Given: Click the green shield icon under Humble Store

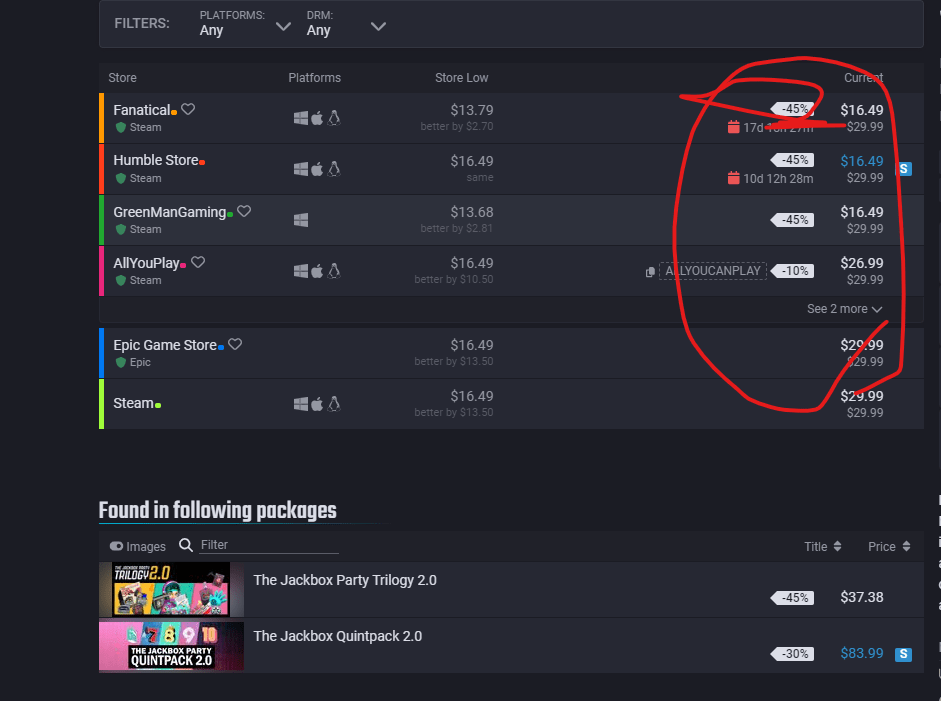Looking at the screenshot, I should [x=121, y=178].
